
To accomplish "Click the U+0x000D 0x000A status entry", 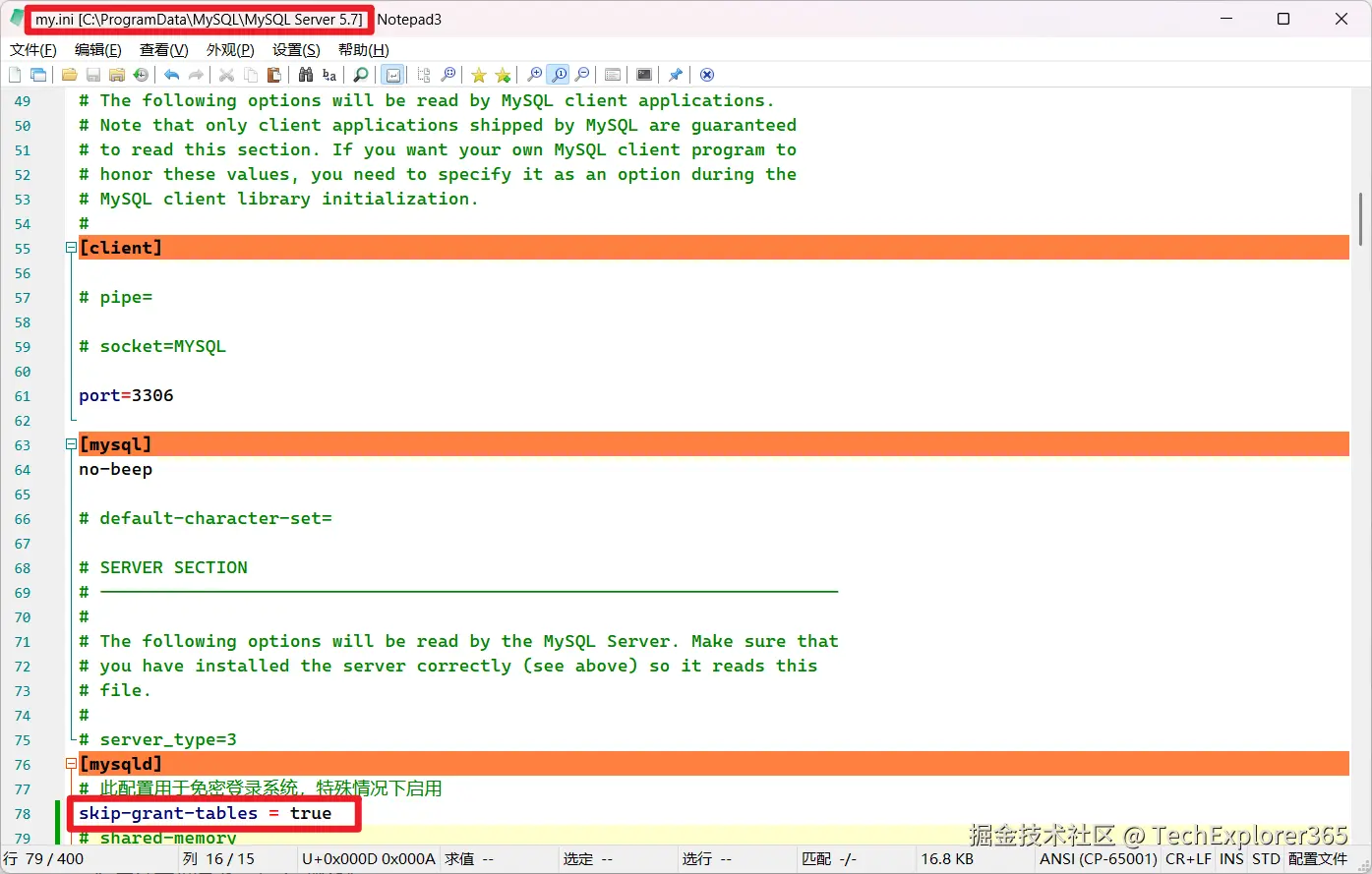I will [x=369, y=859].
